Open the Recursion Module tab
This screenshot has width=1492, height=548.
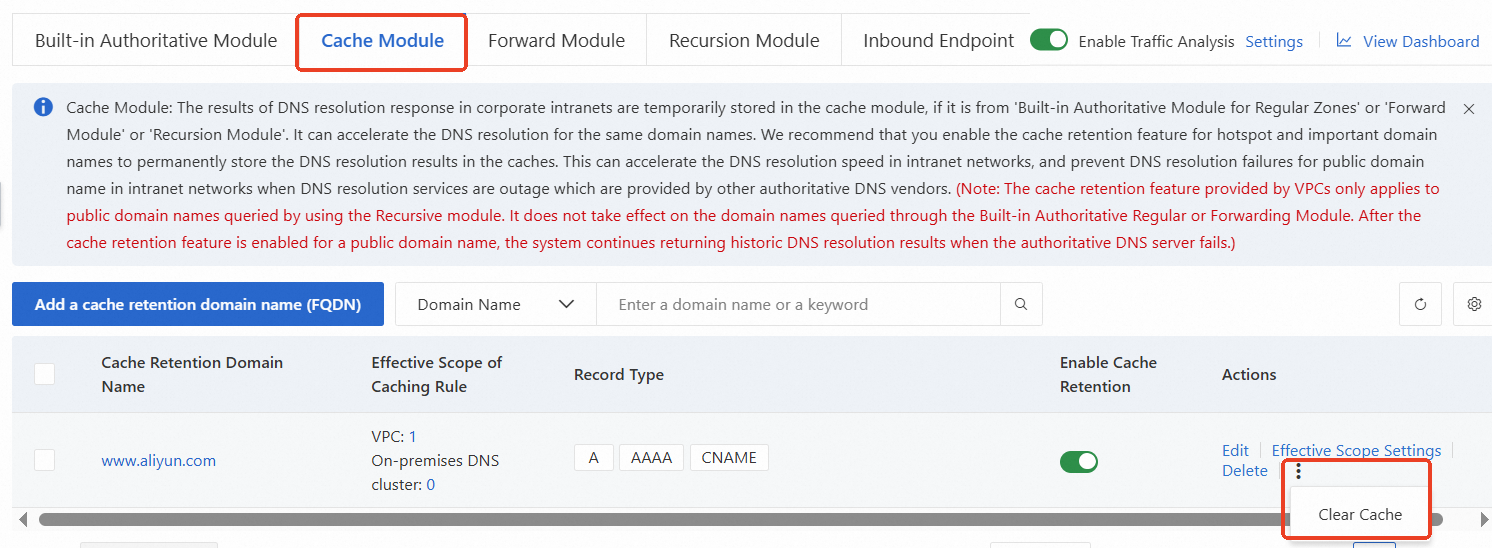click(743, 41)
